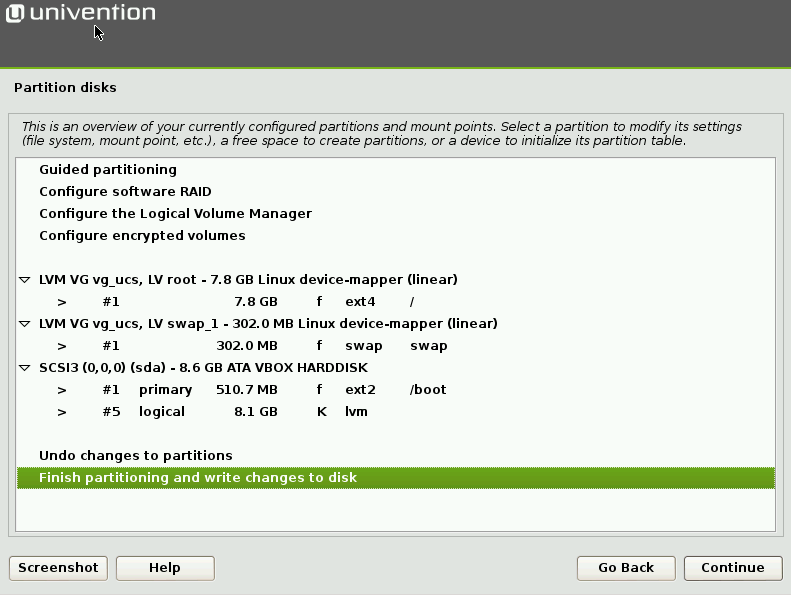This screenshot has width=791, height=595.
Task: Select the 302.0 MB swap partition
Action: pyautogui.click(x=396, y=346)
